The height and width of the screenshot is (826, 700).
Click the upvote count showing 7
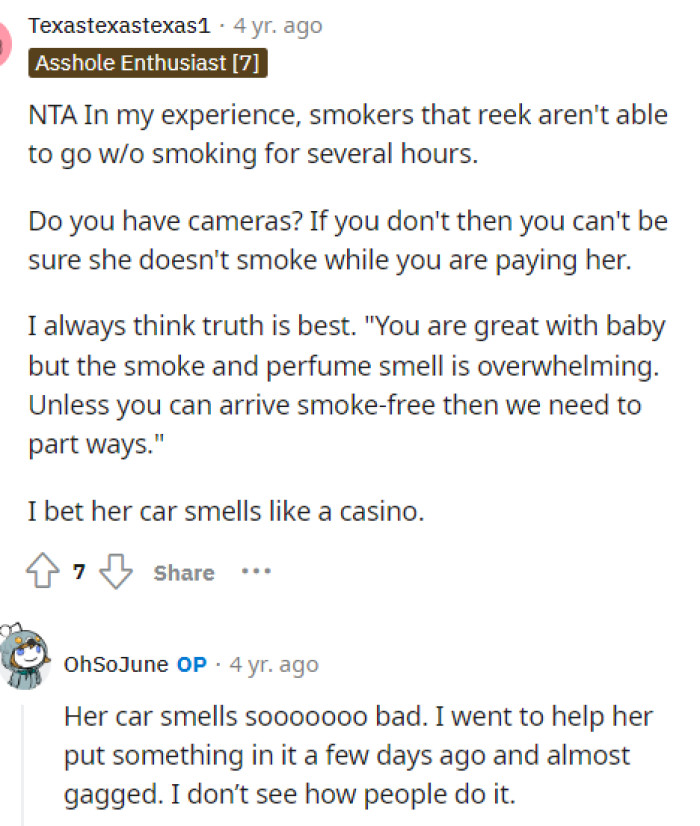tap(77, 572)
